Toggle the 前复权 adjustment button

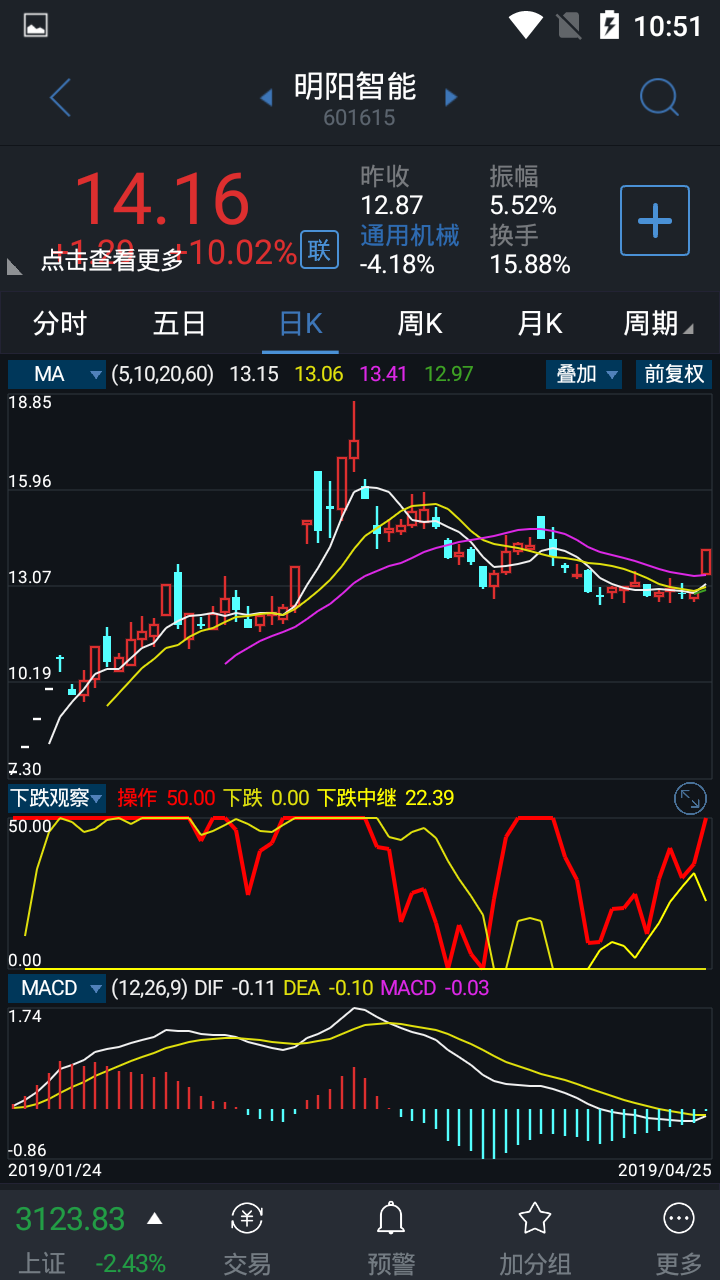click(674, 374)
